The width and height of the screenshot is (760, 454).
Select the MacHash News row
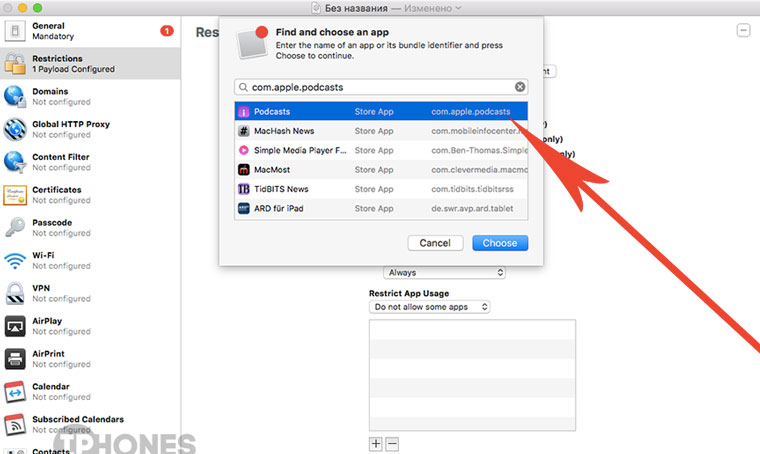pos(381,131)
